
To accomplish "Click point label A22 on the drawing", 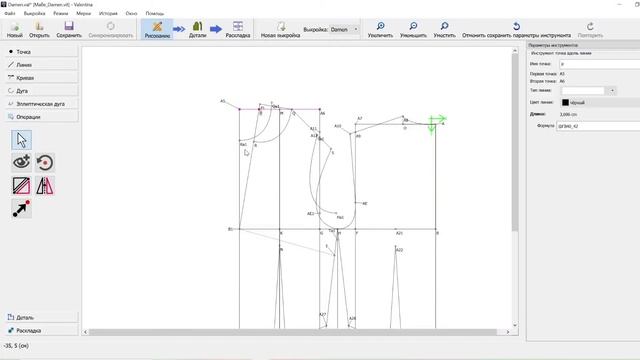I will click(x=400, y=250).
